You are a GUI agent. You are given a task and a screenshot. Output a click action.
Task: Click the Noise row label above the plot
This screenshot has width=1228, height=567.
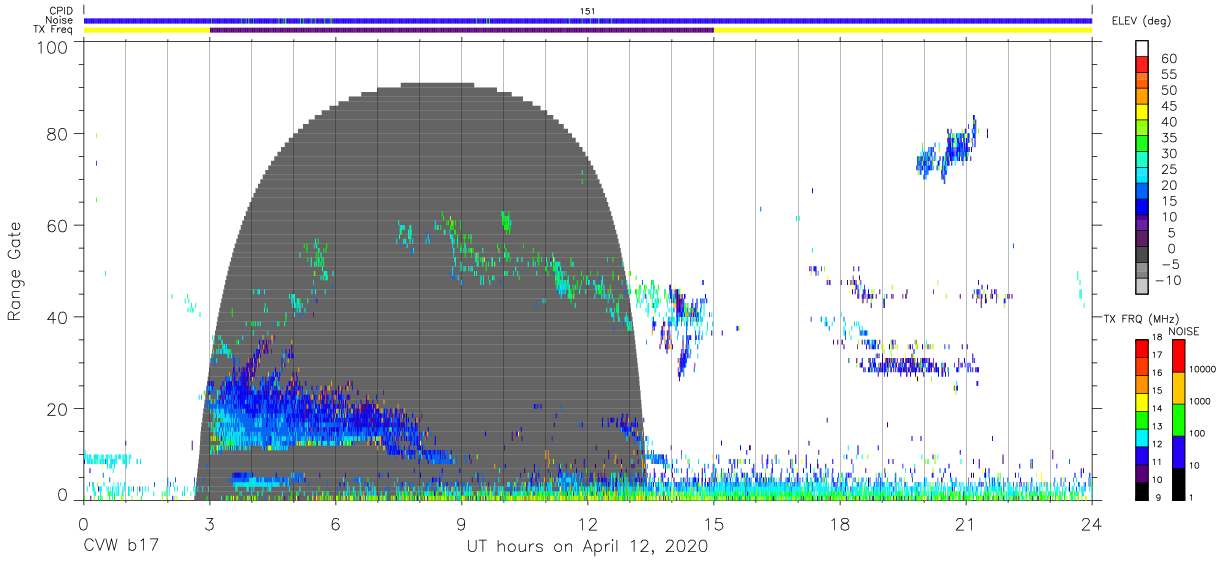(58, 20)
